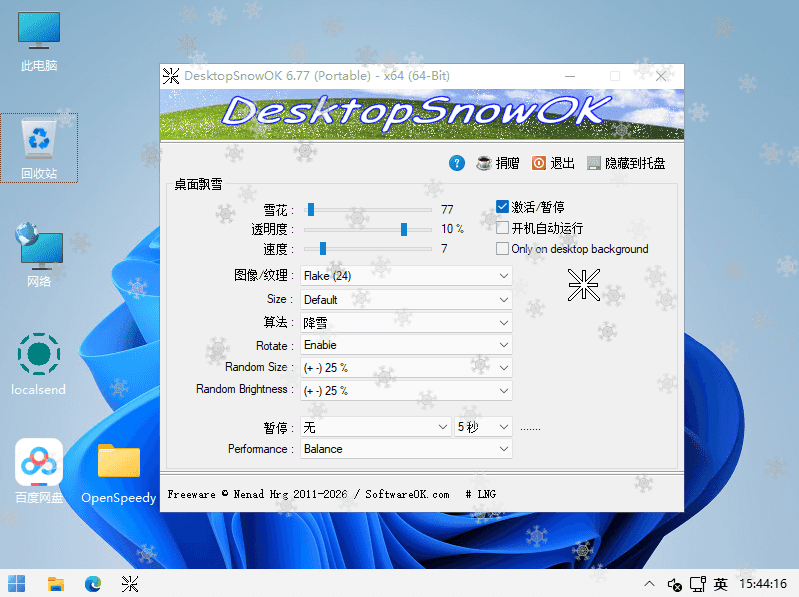
Task: Open the 暂停 无 dropdown
Action: point(376,427)
